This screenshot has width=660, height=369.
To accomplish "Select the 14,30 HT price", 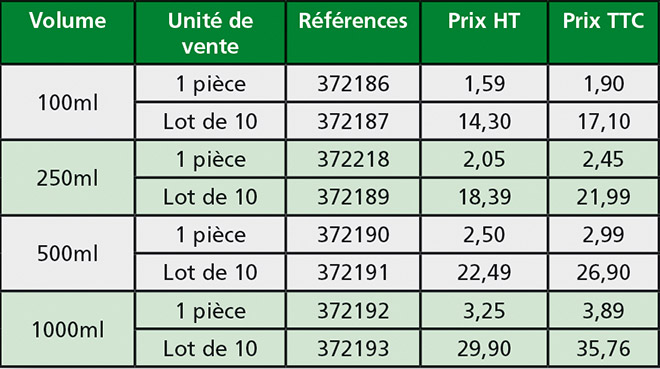I will pyautogui.click(x=484, y=121).
